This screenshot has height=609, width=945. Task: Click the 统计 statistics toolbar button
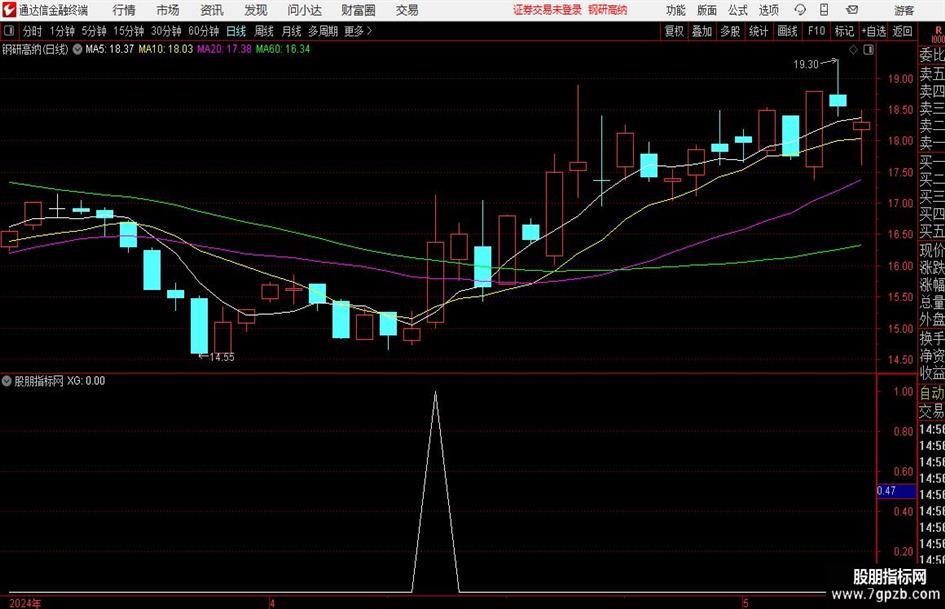tap(759, 31)
